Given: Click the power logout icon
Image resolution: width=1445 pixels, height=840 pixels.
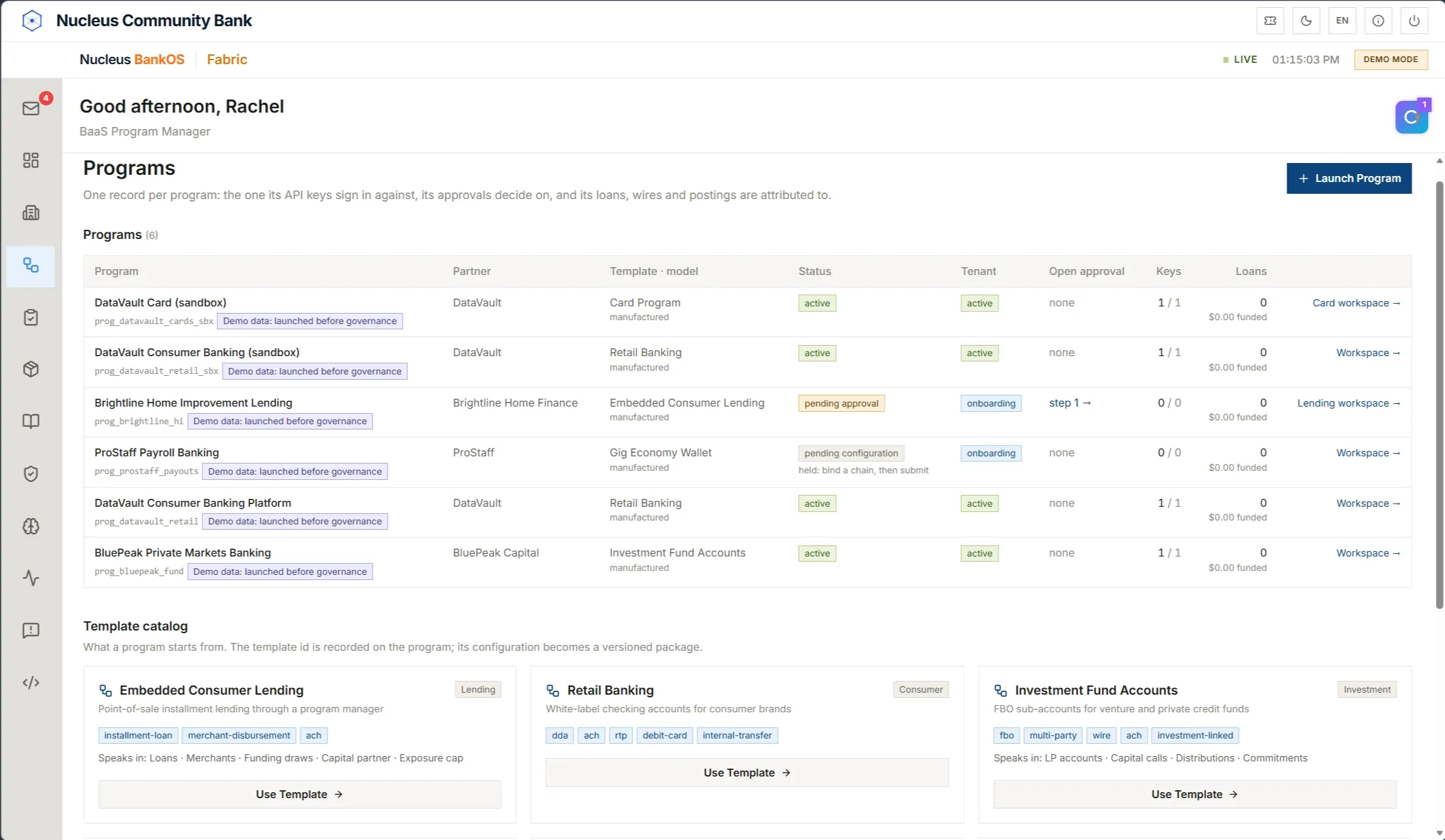Looking at the screenshot, I should 1414,21.
